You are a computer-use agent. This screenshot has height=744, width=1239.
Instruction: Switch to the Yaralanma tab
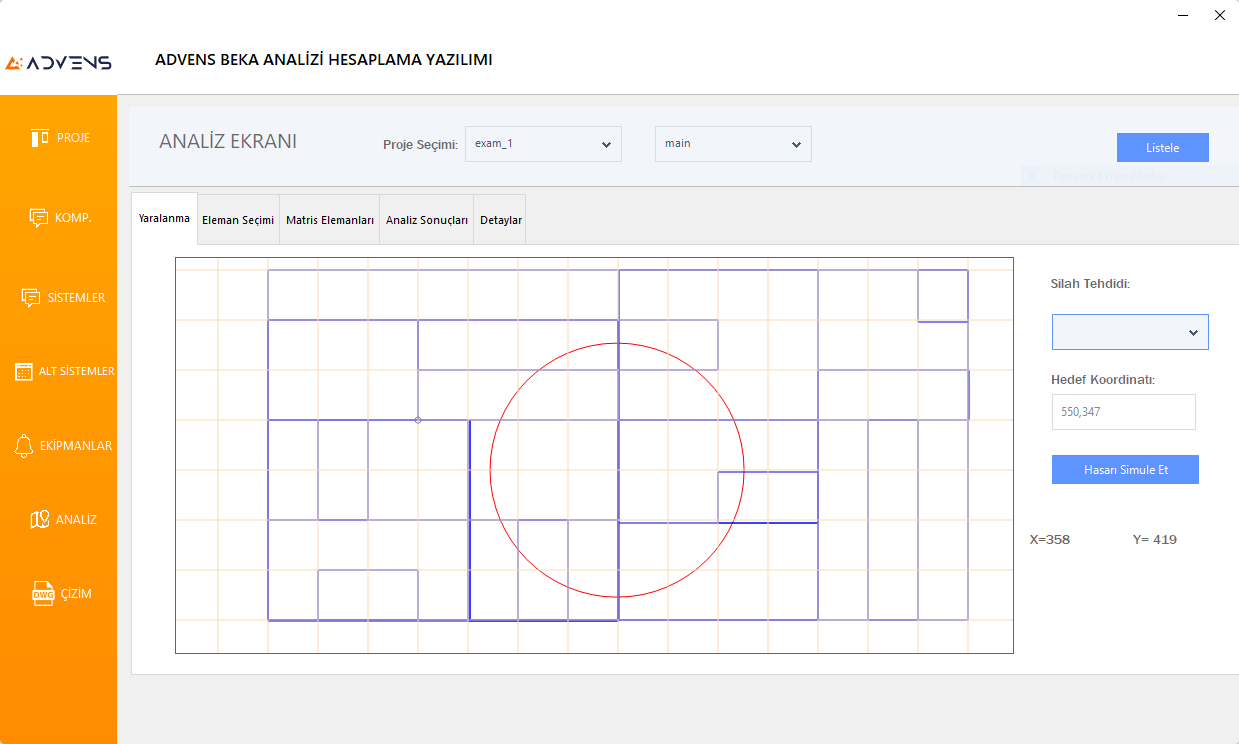(x=164, y=219)
